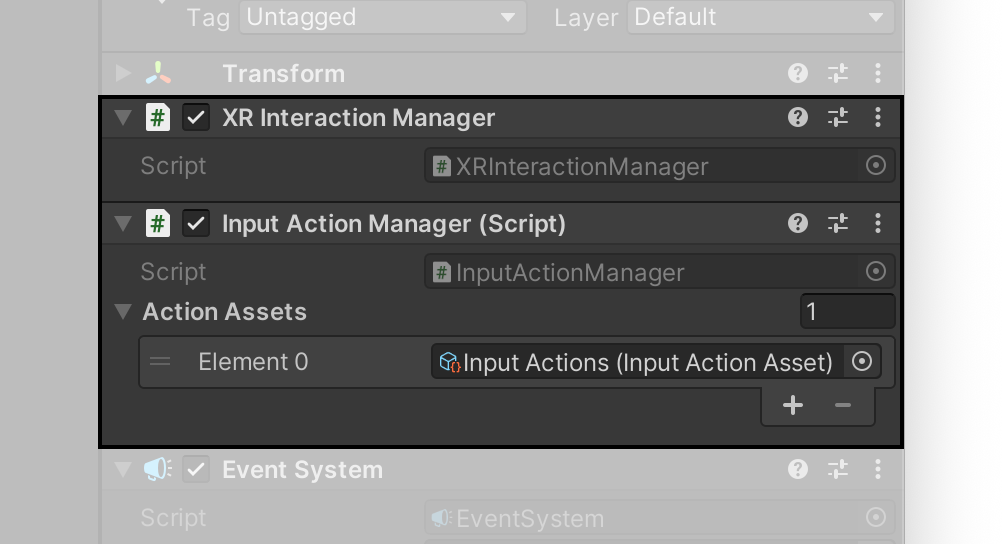Open presets for Input Action Manager component
This screenshot has width=1002, height=544.
click(x=838, y=224)
